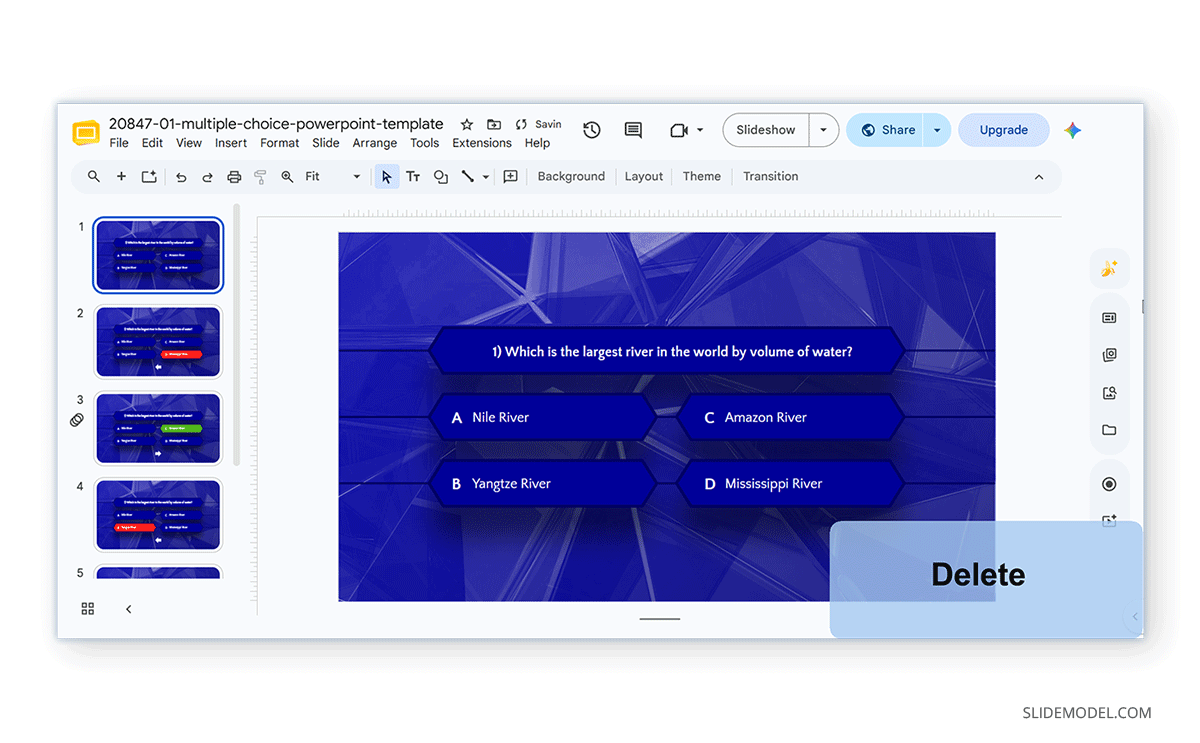The height and width of the screenshot is (743, 1200).
Task: Print the presentation
Action: pos(234,177)
